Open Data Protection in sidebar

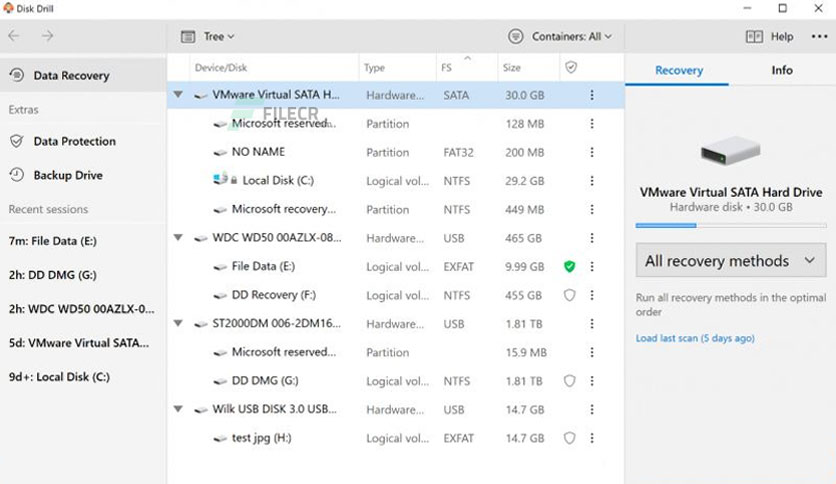tap(83, 141)
